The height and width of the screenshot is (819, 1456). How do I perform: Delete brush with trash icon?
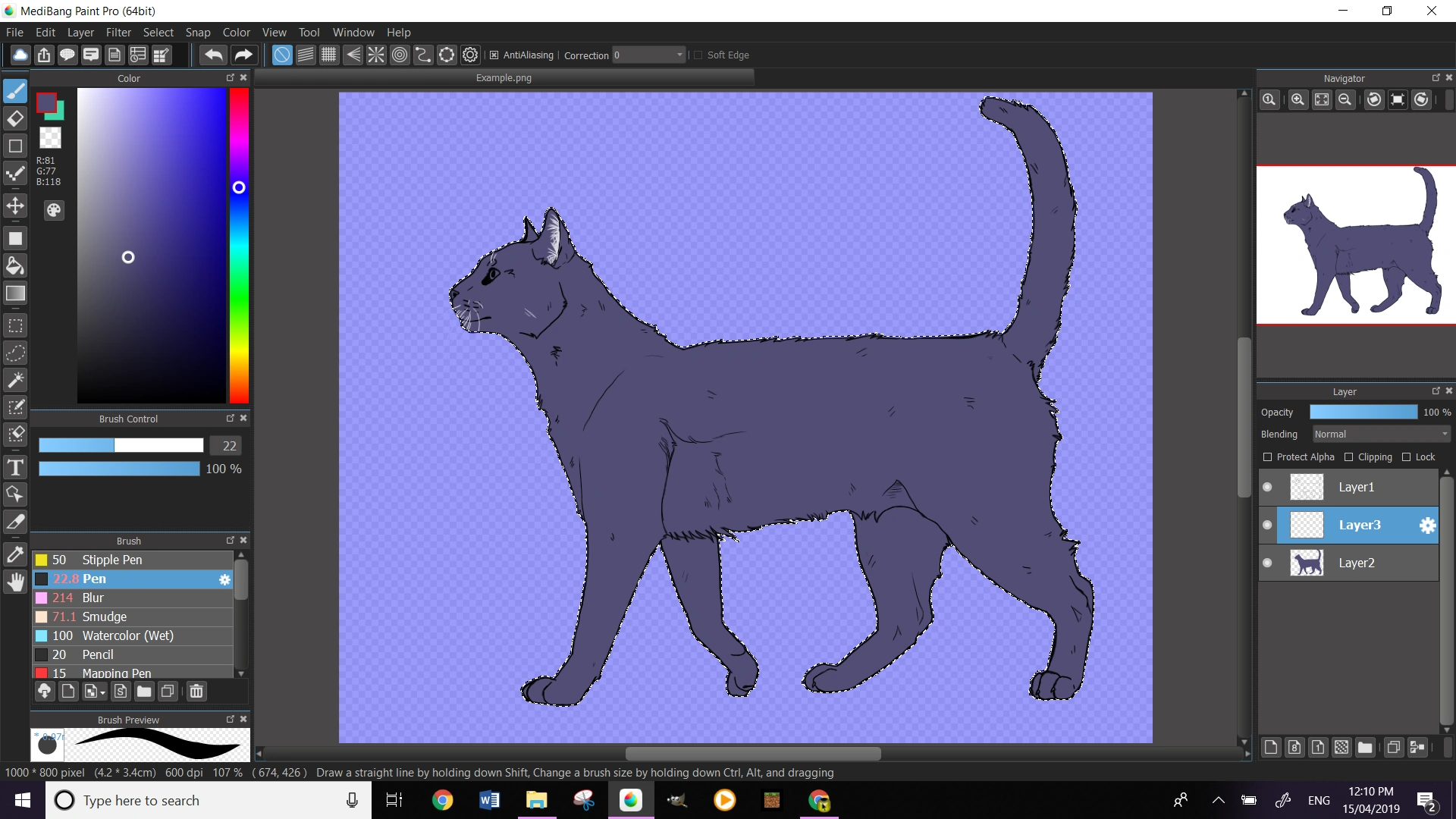pos(196,691)
